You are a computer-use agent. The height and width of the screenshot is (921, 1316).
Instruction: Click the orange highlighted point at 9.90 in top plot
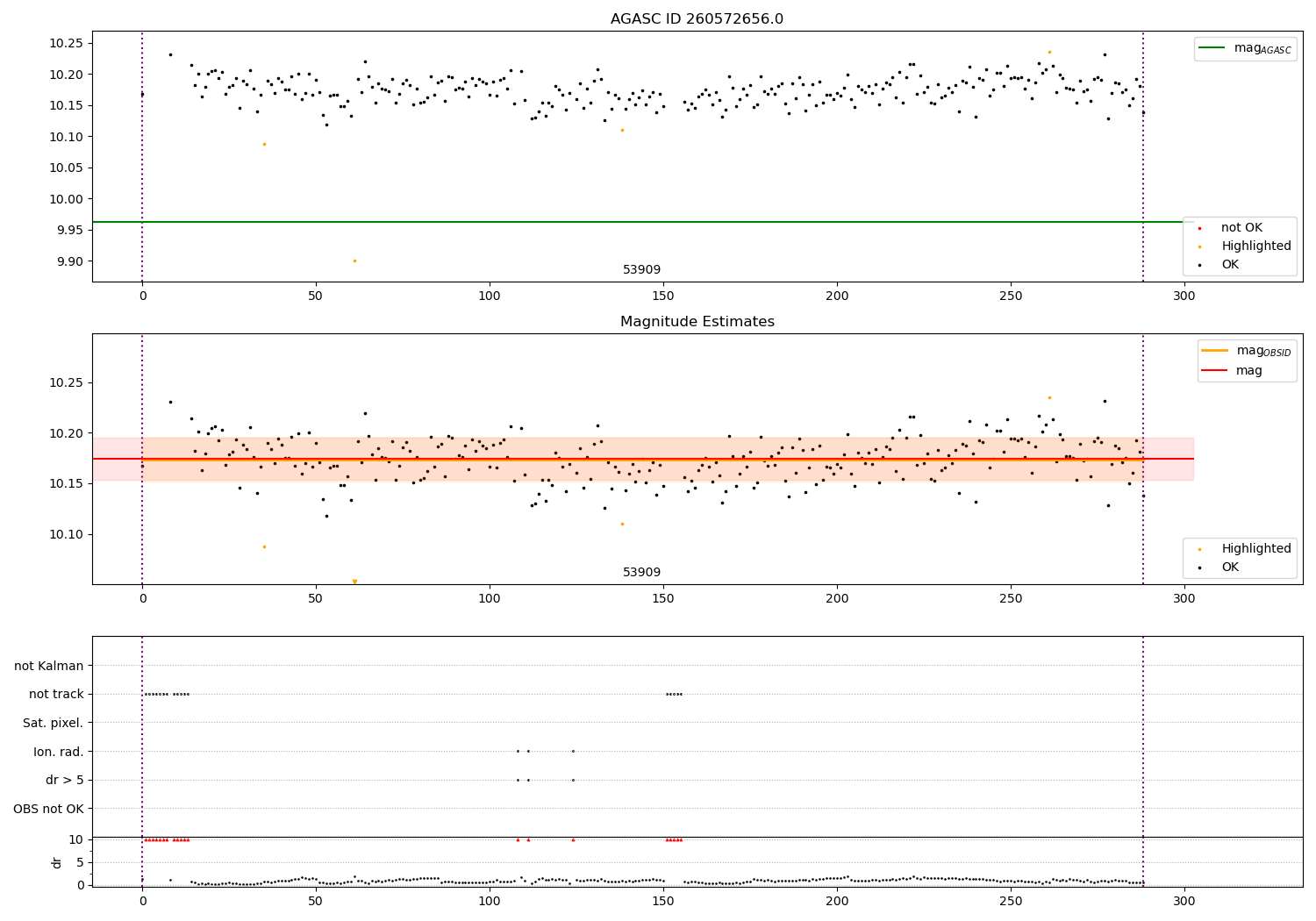click(354, 261)
